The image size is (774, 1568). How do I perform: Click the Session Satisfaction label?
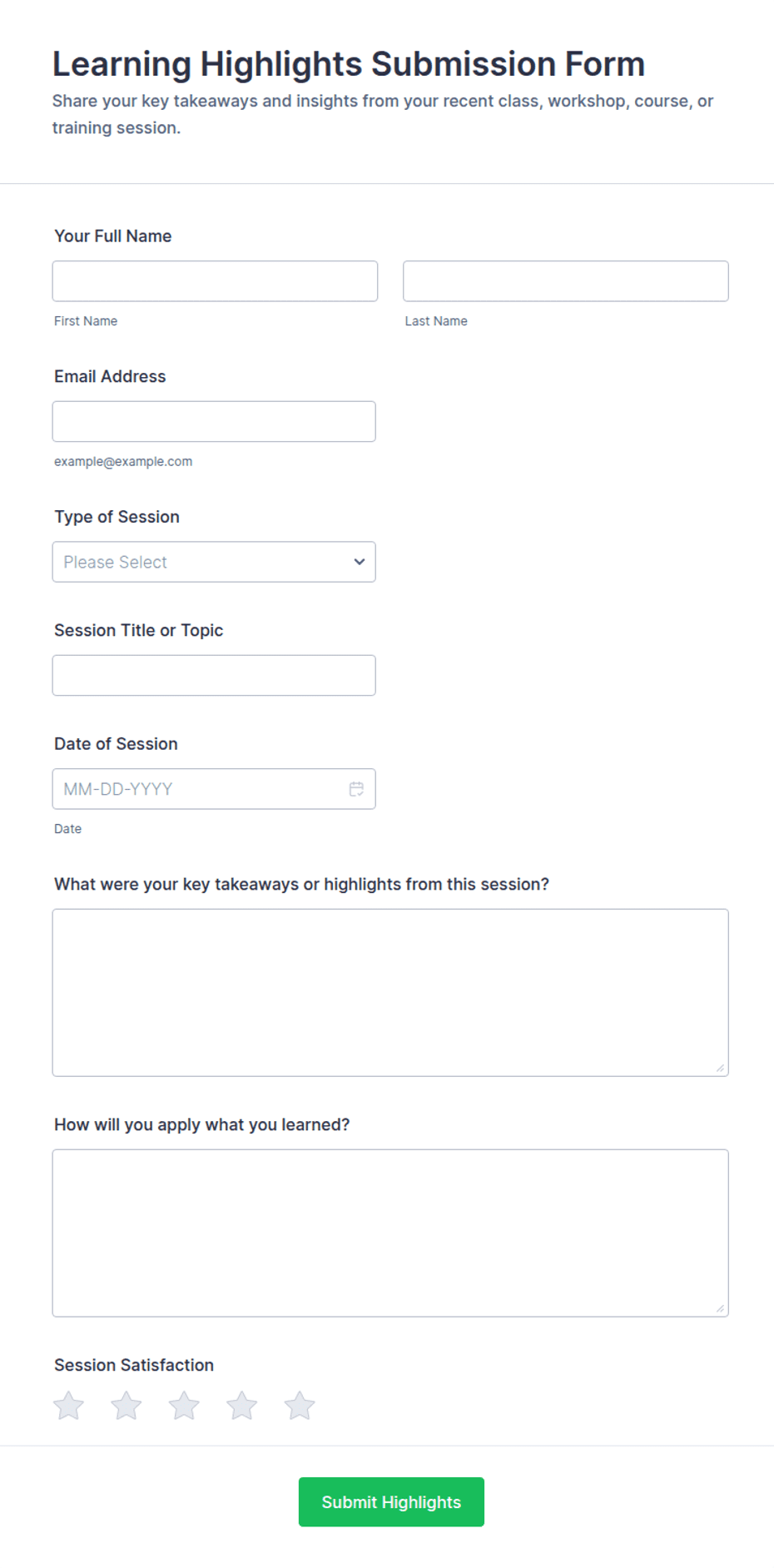[x=134, y=1365]
